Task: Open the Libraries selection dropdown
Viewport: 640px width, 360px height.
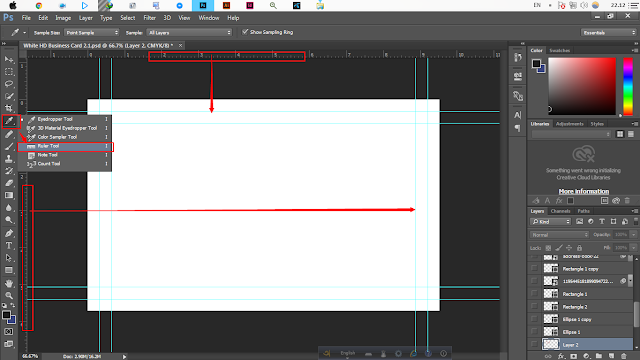Action: pyautogui.click(x=571, y=134)
